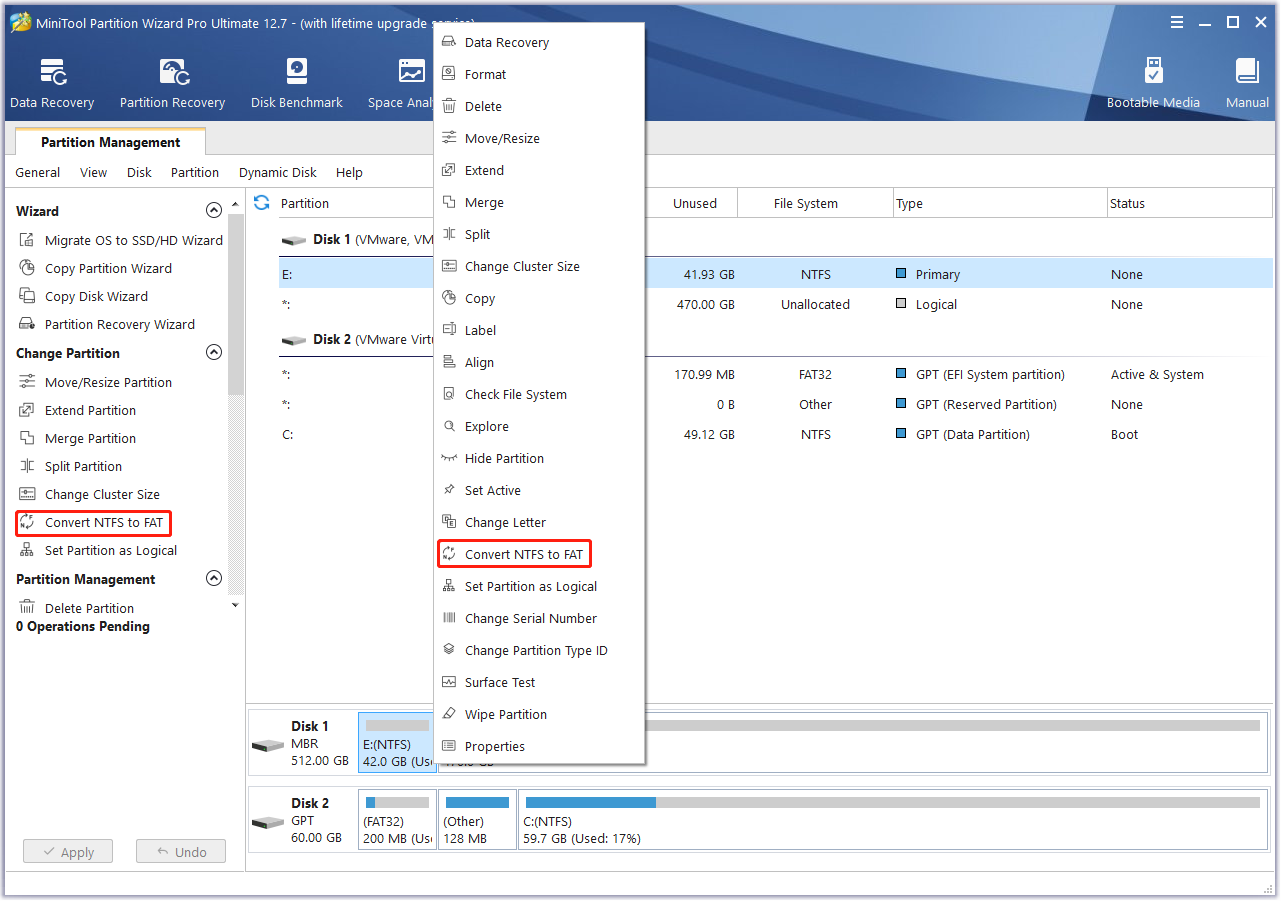Image resolution: width=1281 pixels, height=901 pixels.
Task: Select Hide Partition in the context menu
Action: coord(539,458)
